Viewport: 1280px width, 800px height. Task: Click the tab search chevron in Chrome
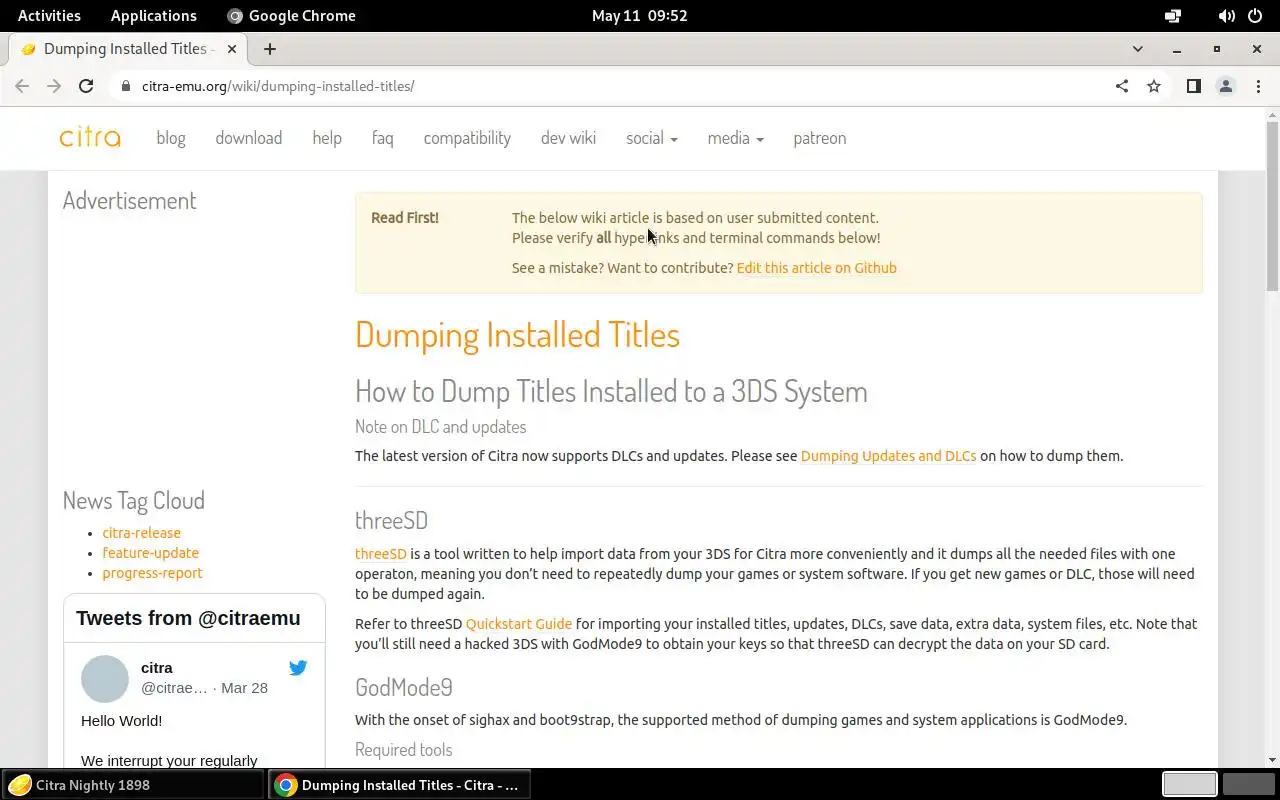(1137, 49)
